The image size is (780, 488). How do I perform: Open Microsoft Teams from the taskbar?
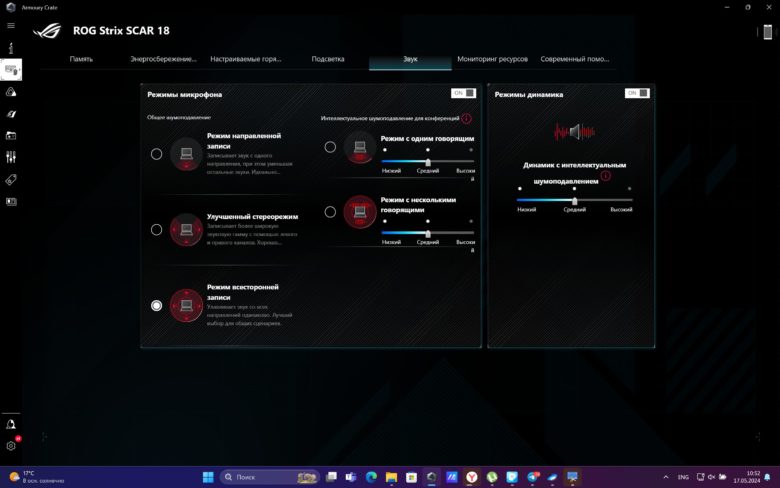[351, 477]
